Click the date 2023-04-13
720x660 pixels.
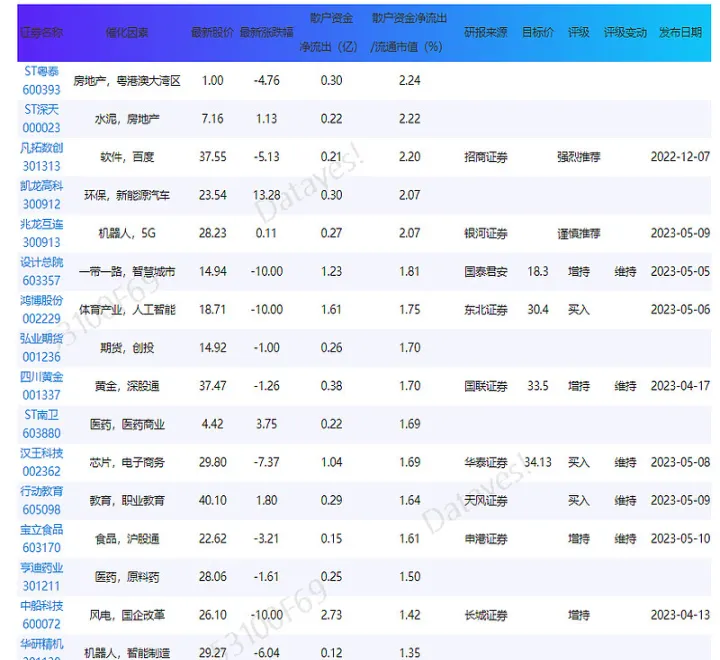pyautogui.click(x=680, y=615)
